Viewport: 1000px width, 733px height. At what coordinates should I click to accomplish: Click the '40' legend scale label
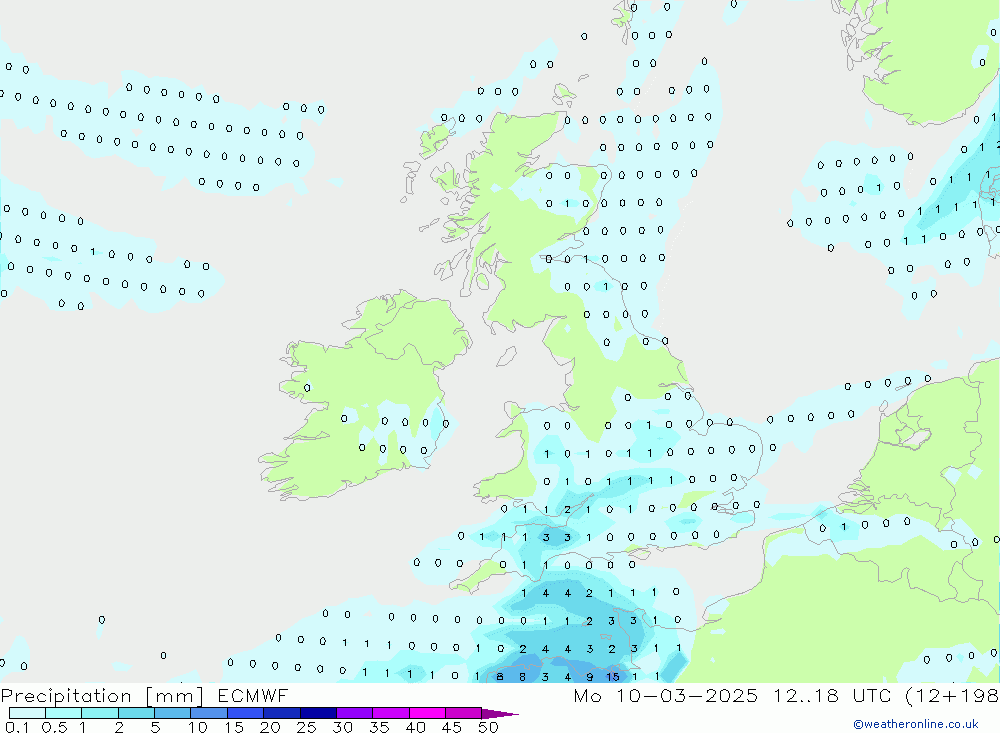[415, 727]
